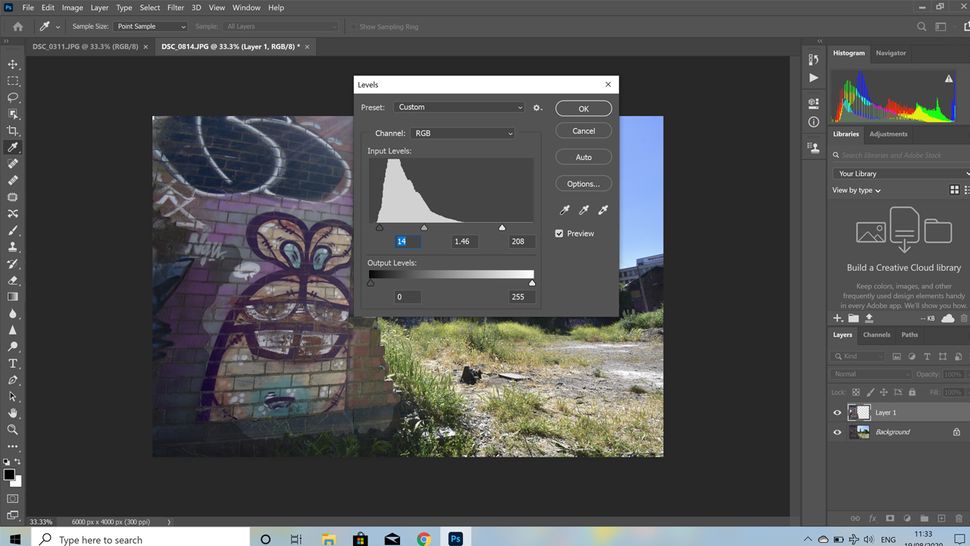970x546 pixels.
Task: Select the Zoom tool
Action: [12, 430]
